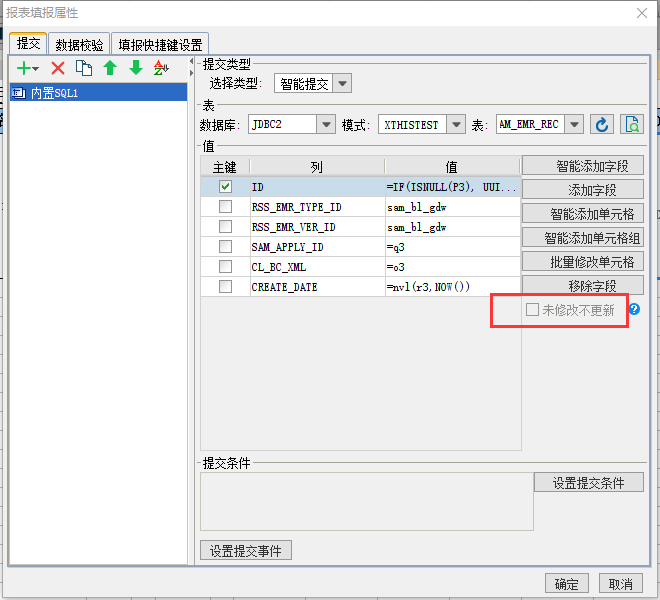Check primary key for SAM_APPLY_ID

point(225,246)
